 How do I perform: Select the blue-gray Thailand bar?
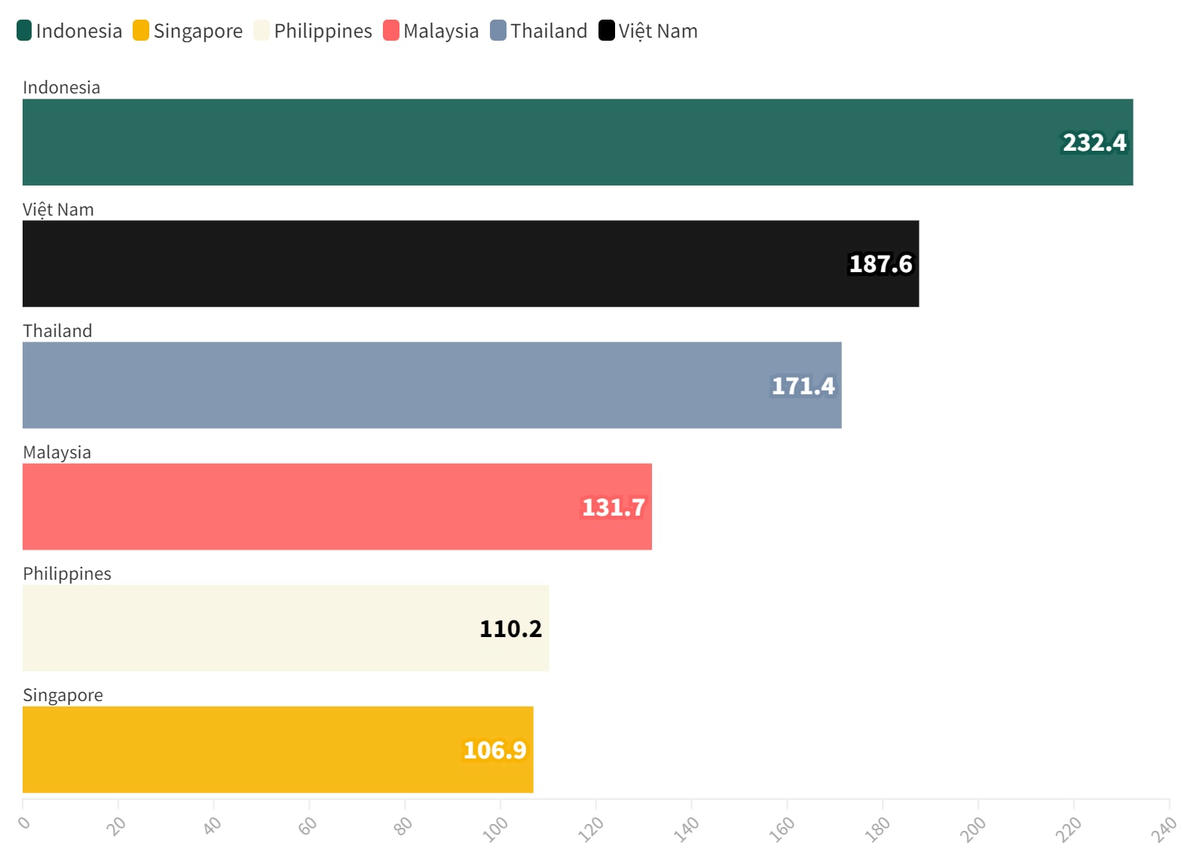click(x=400, y=385)
